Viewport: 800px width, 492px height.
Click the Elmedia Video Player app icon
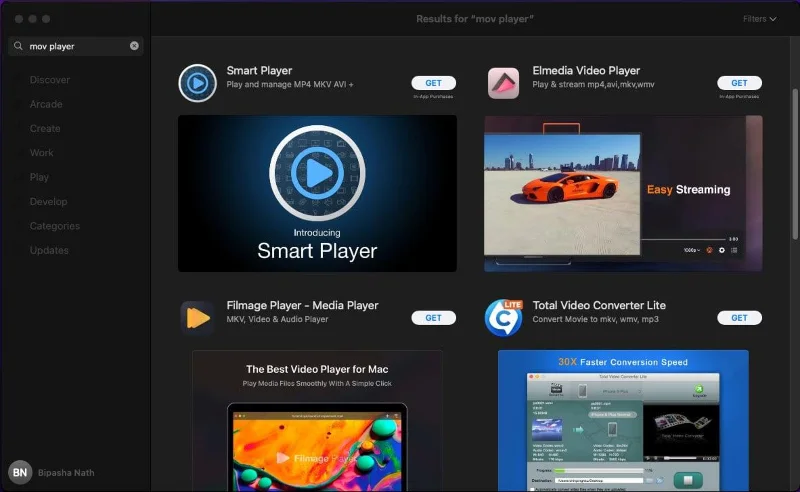click(x=503, y=83)
